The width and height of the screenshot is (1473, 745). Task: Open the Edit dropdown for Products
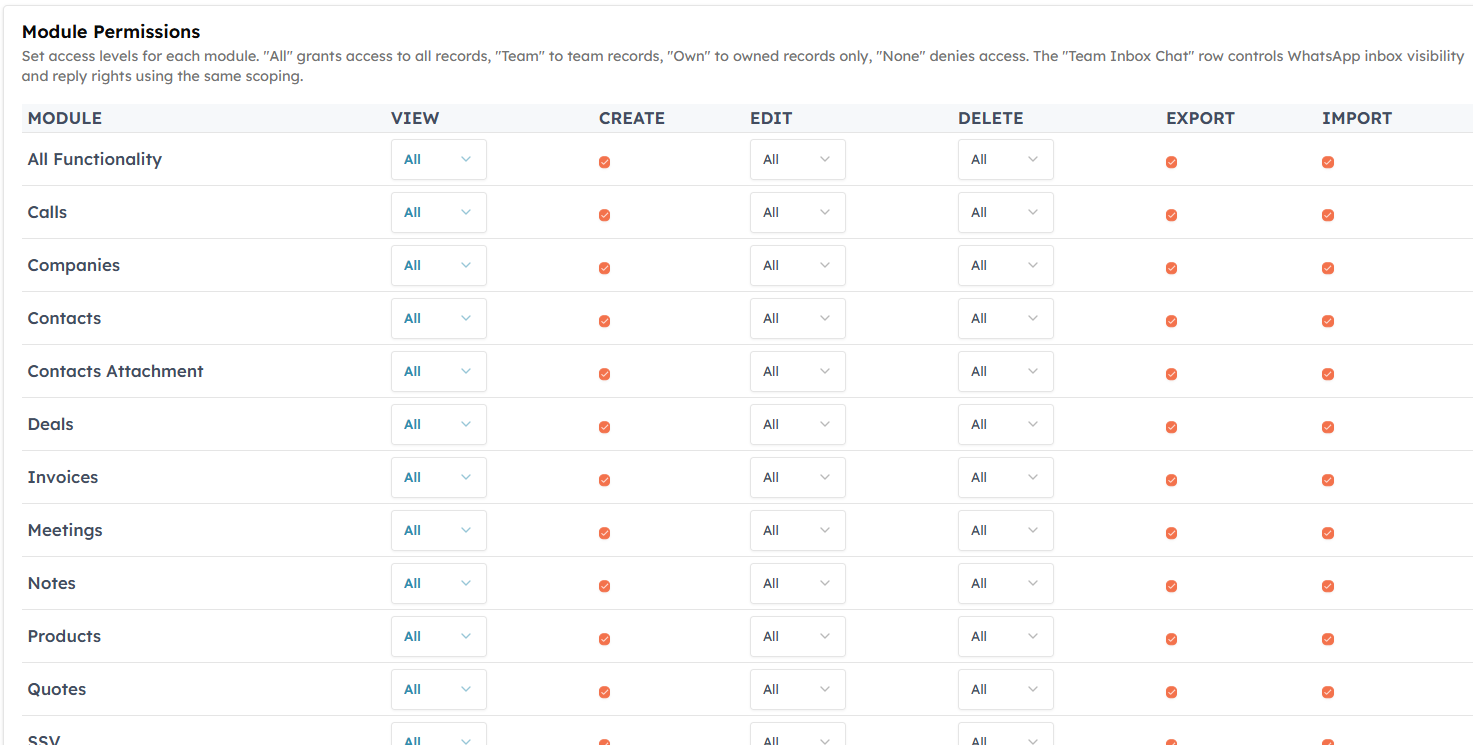pyautogui.click(x=797, y=636)
